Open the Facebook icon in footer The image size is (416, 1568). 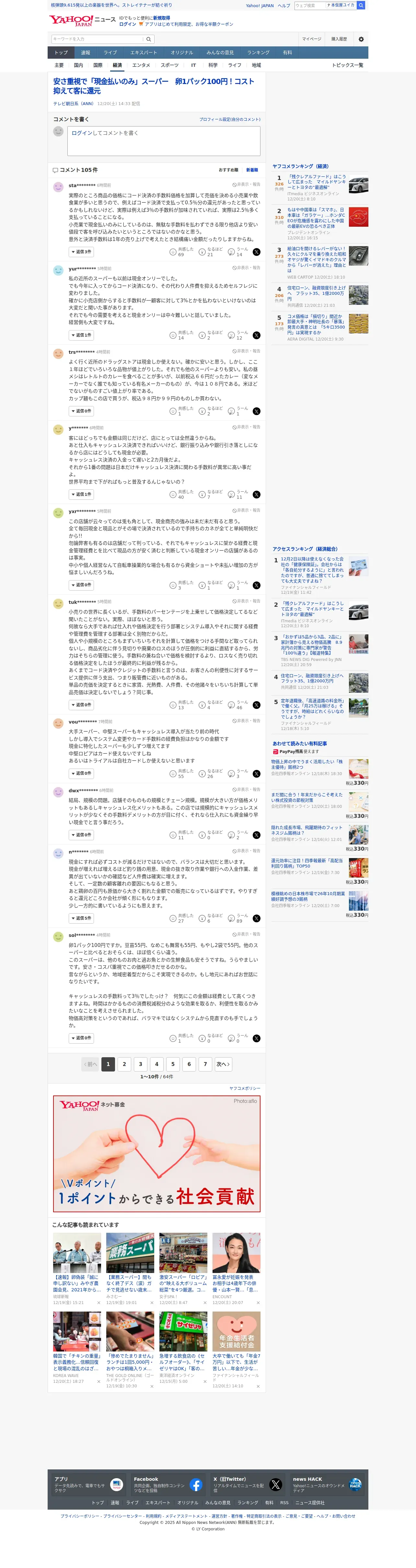tap(196, 1485)
